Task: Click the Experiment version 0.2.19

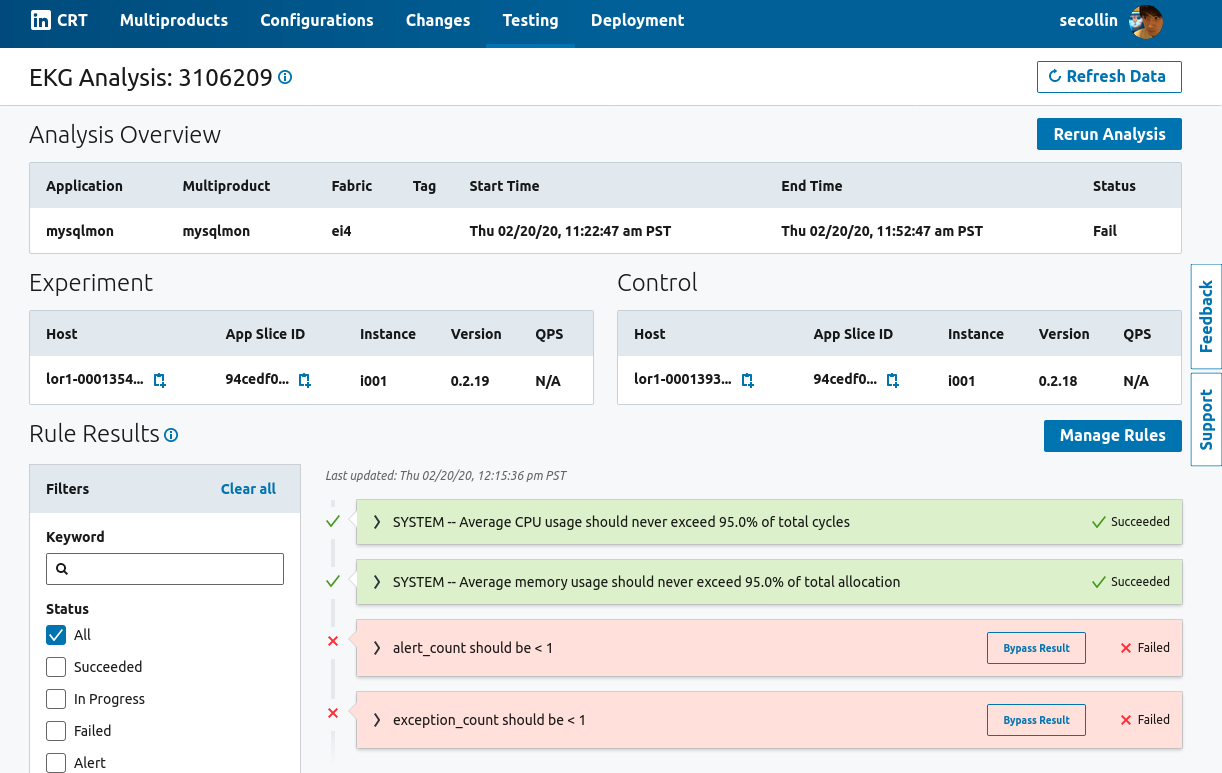Action: pyautogui.click(x=470, y=381)
